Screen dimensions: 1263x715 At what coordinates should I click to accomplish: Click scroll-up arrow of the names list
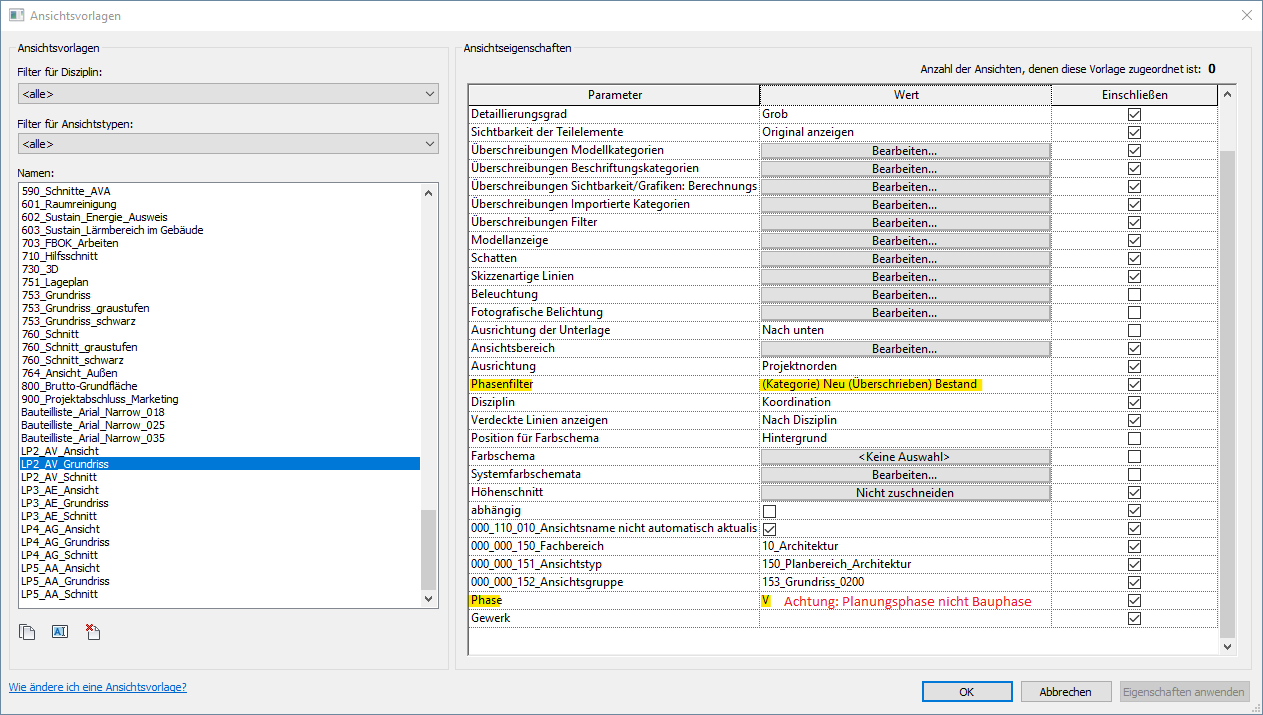[x=429, y=191]
